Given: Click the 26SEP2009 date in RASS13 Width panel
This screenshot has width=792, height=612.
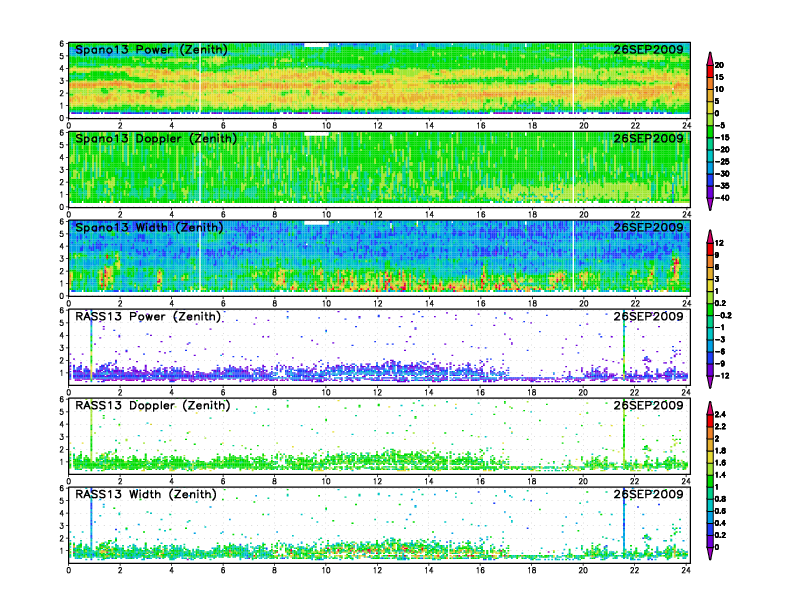Looking at the screenshot, I should (649, 494).
